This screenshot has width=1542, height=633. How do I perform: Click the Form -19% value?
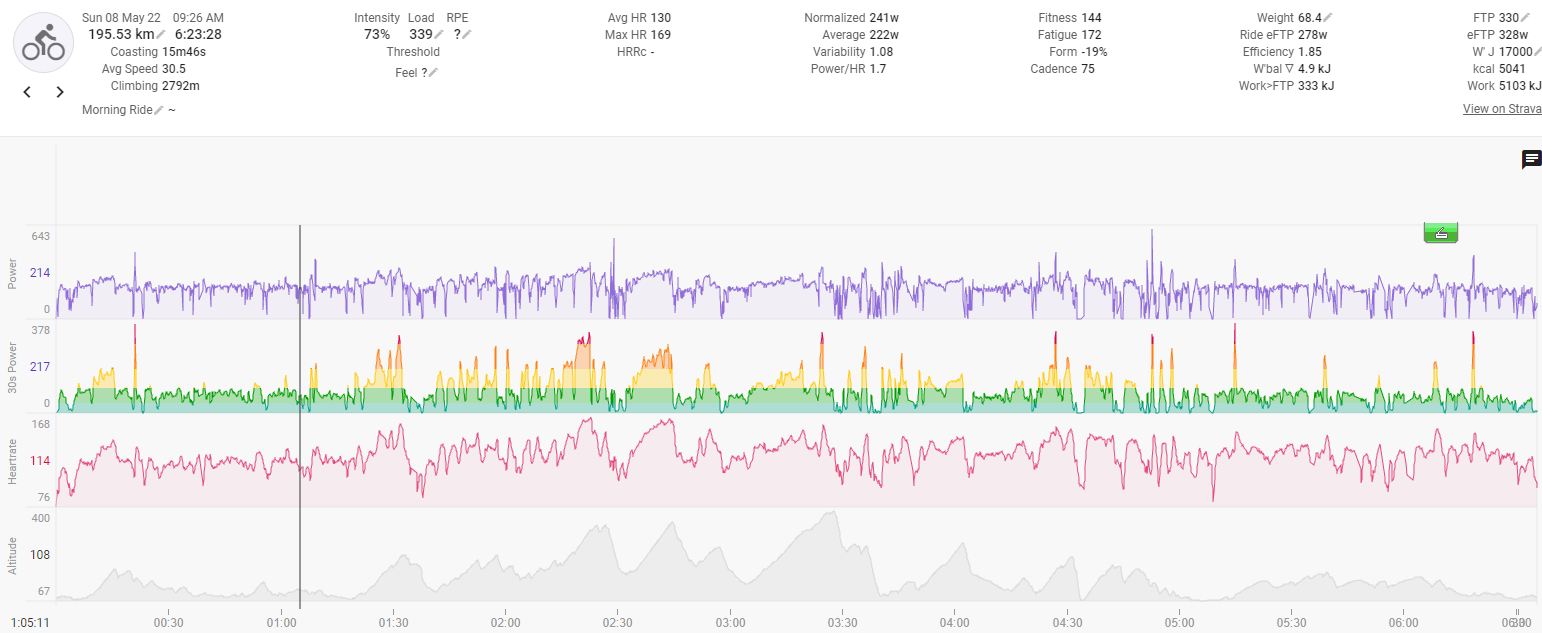[1094, 52]
